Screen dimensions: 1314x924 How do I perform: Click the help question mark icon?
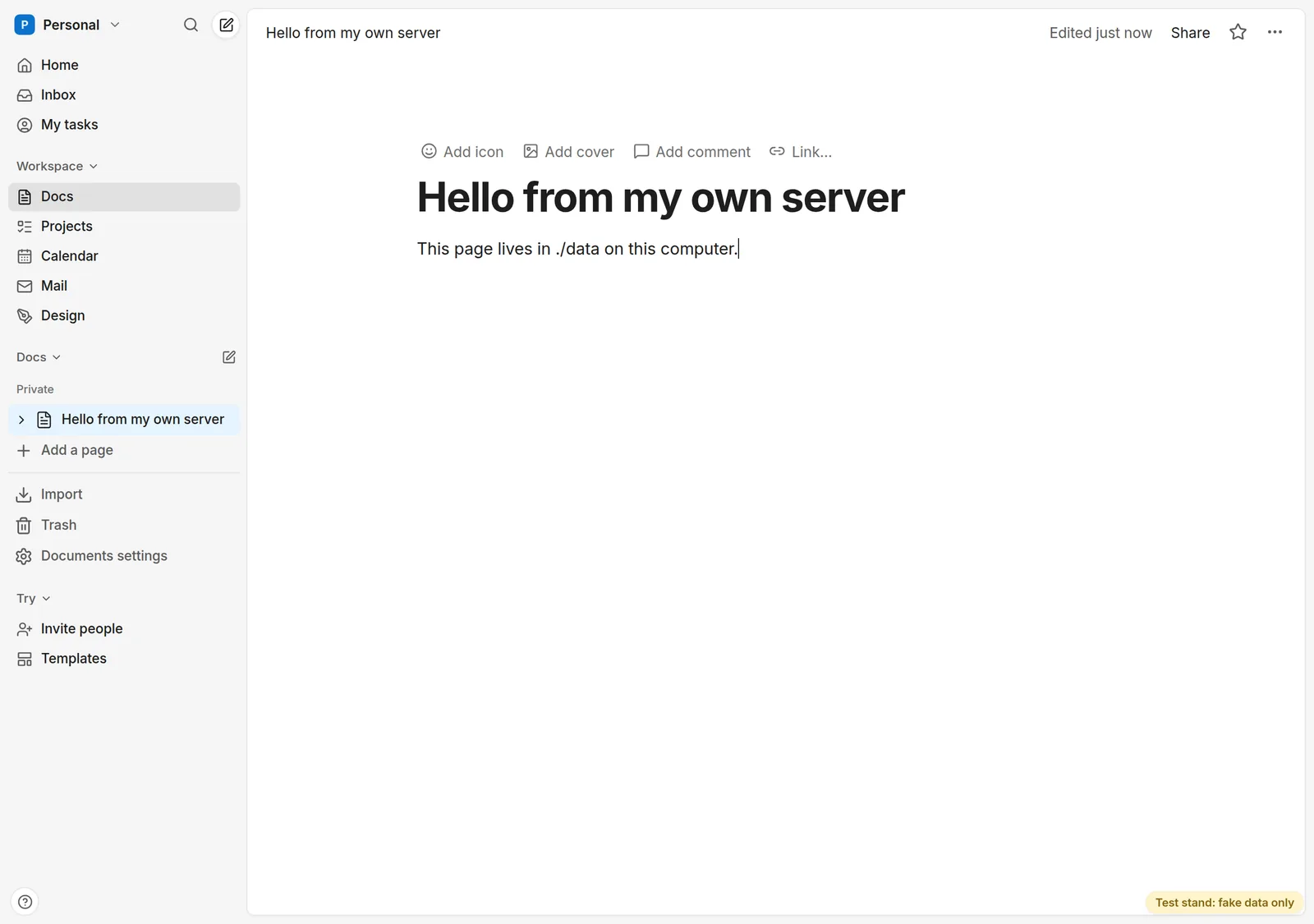[25, 902]
